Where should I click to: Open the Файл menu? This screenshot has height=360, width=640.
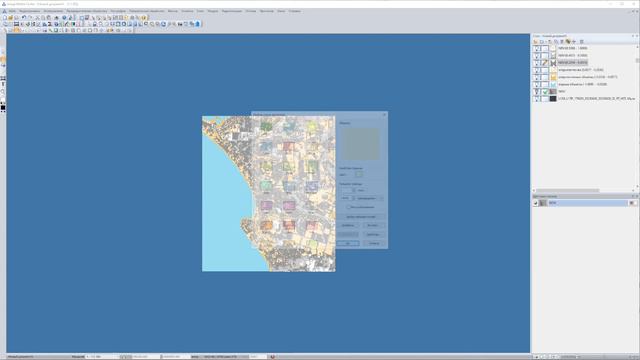coord(12,11)
